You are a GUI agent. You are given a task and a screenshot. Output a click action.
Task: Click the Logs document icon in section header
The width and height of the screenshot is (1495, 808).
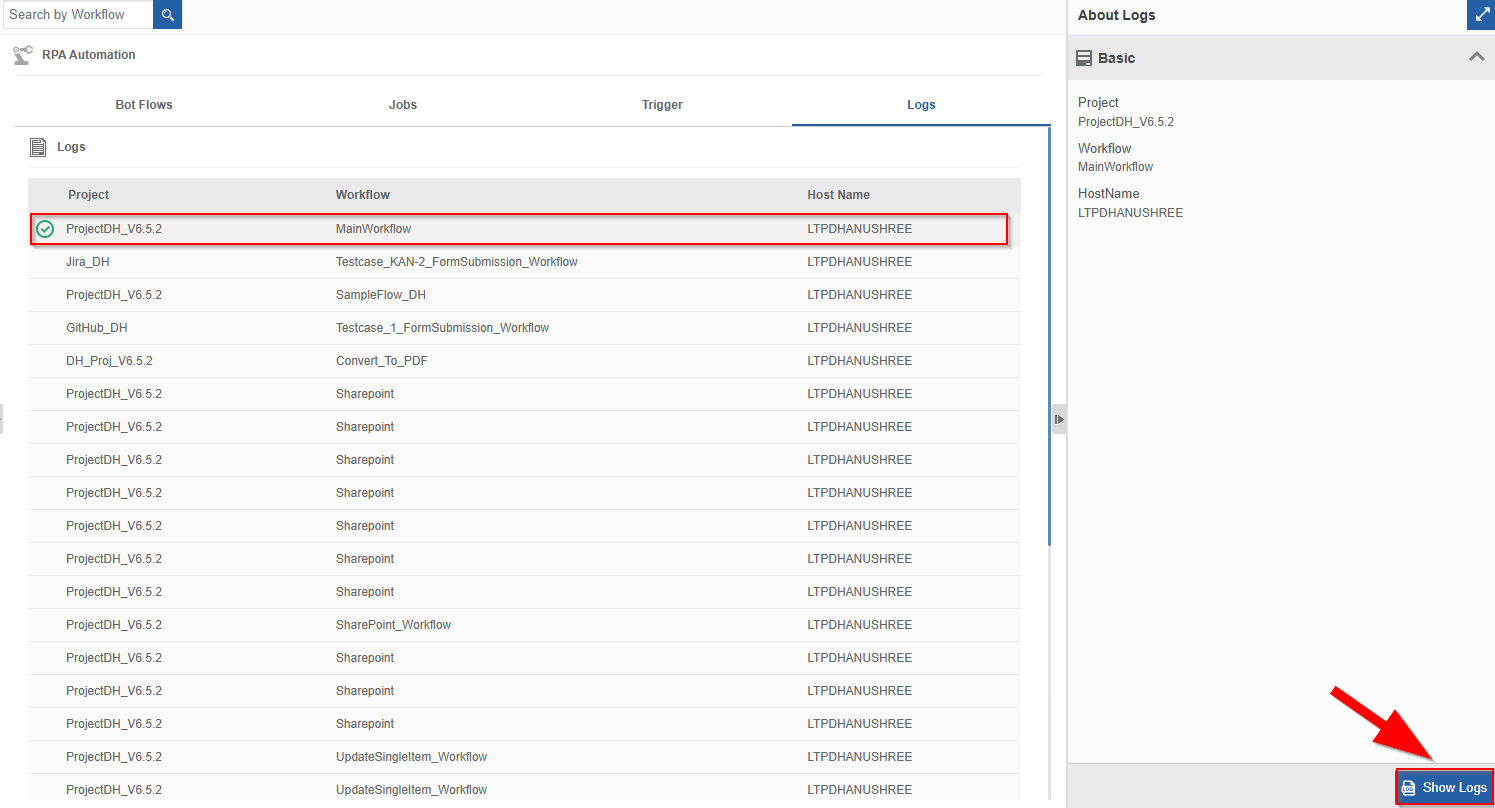coord(38,147)
